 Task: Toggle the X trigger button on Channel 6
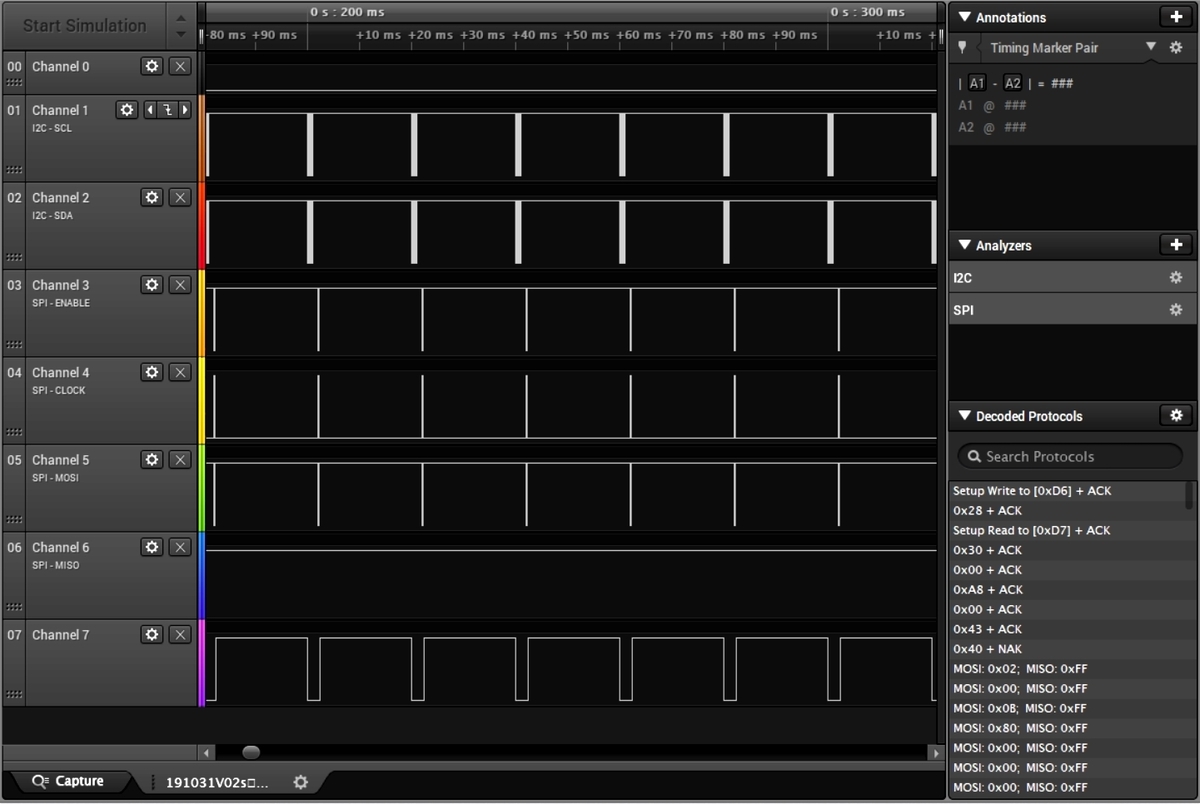(x=180, y=547)
